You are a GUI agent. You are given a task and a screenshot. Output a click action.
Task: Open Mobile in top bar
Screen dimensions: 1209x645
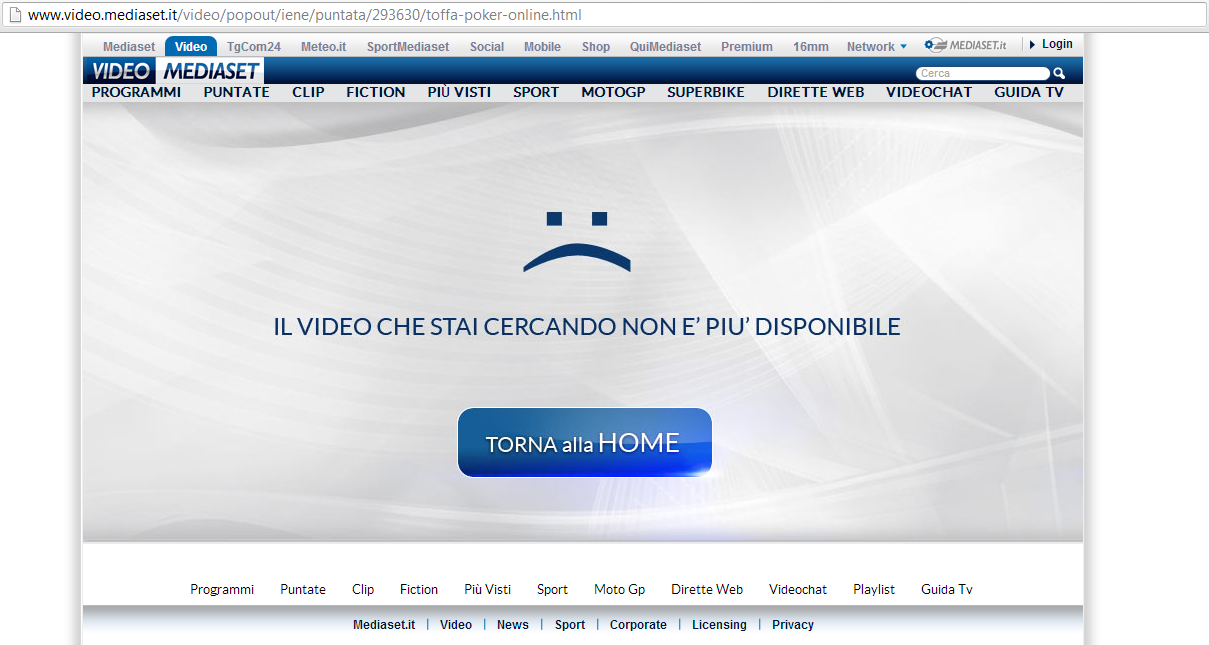click(542, 47)
